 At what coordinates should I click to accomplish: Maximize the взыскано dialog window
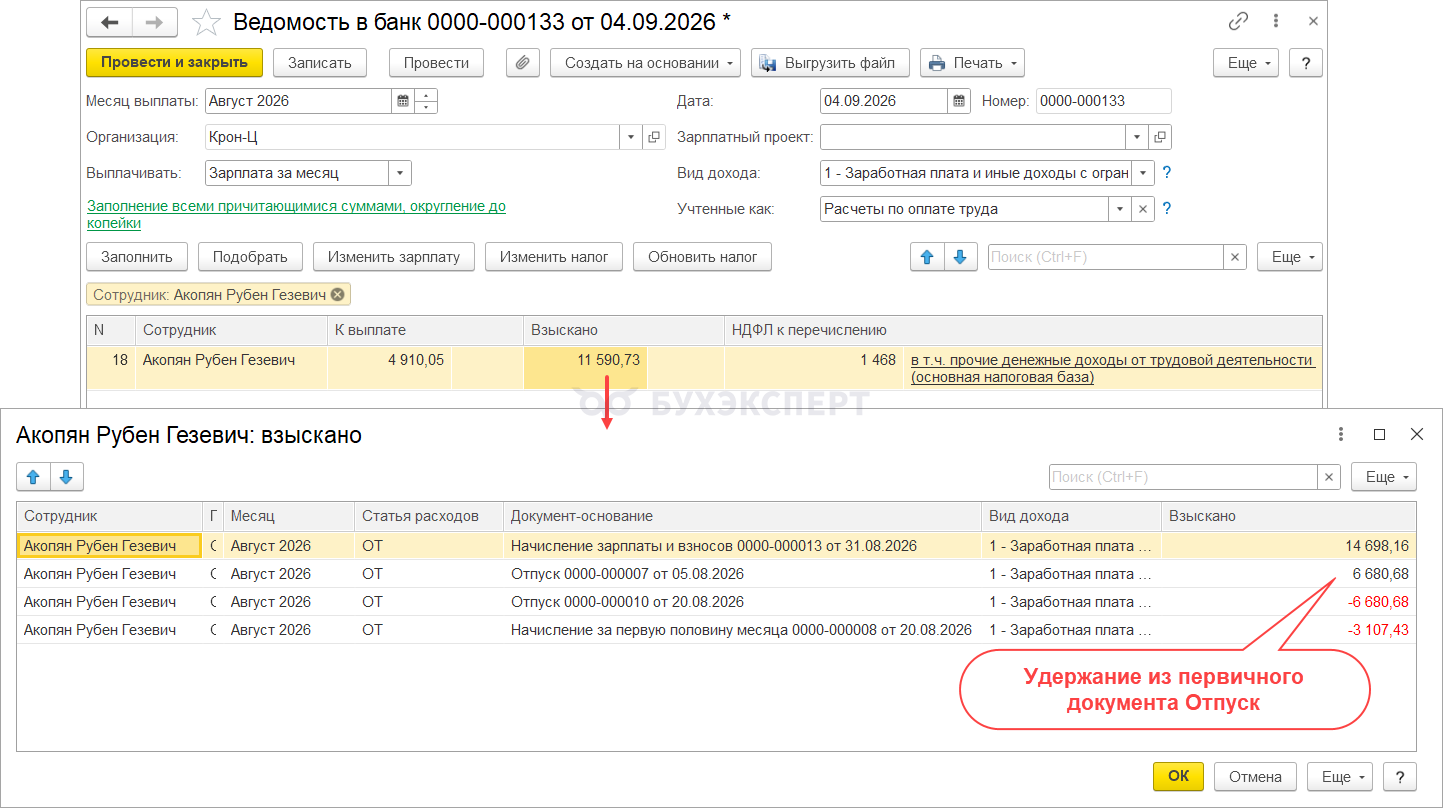click(x=1379, y=434)
